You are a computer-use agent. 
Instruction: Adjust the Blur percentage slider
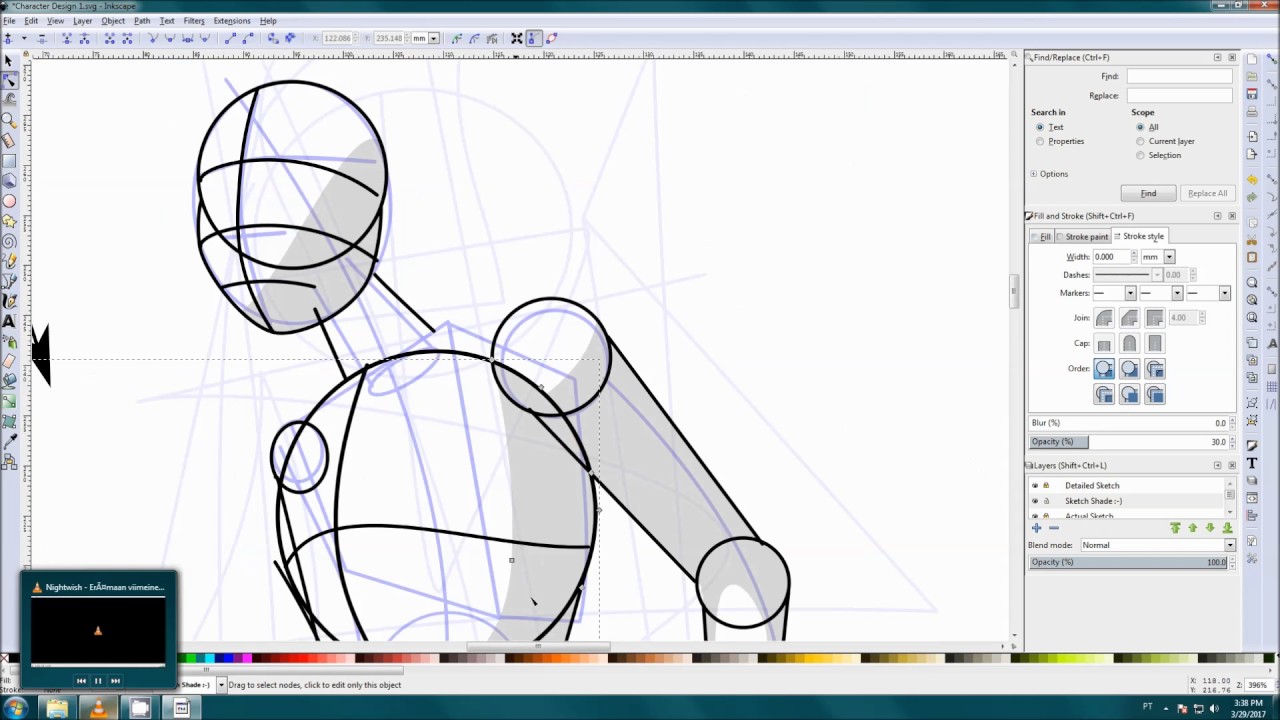point(1127,423)
